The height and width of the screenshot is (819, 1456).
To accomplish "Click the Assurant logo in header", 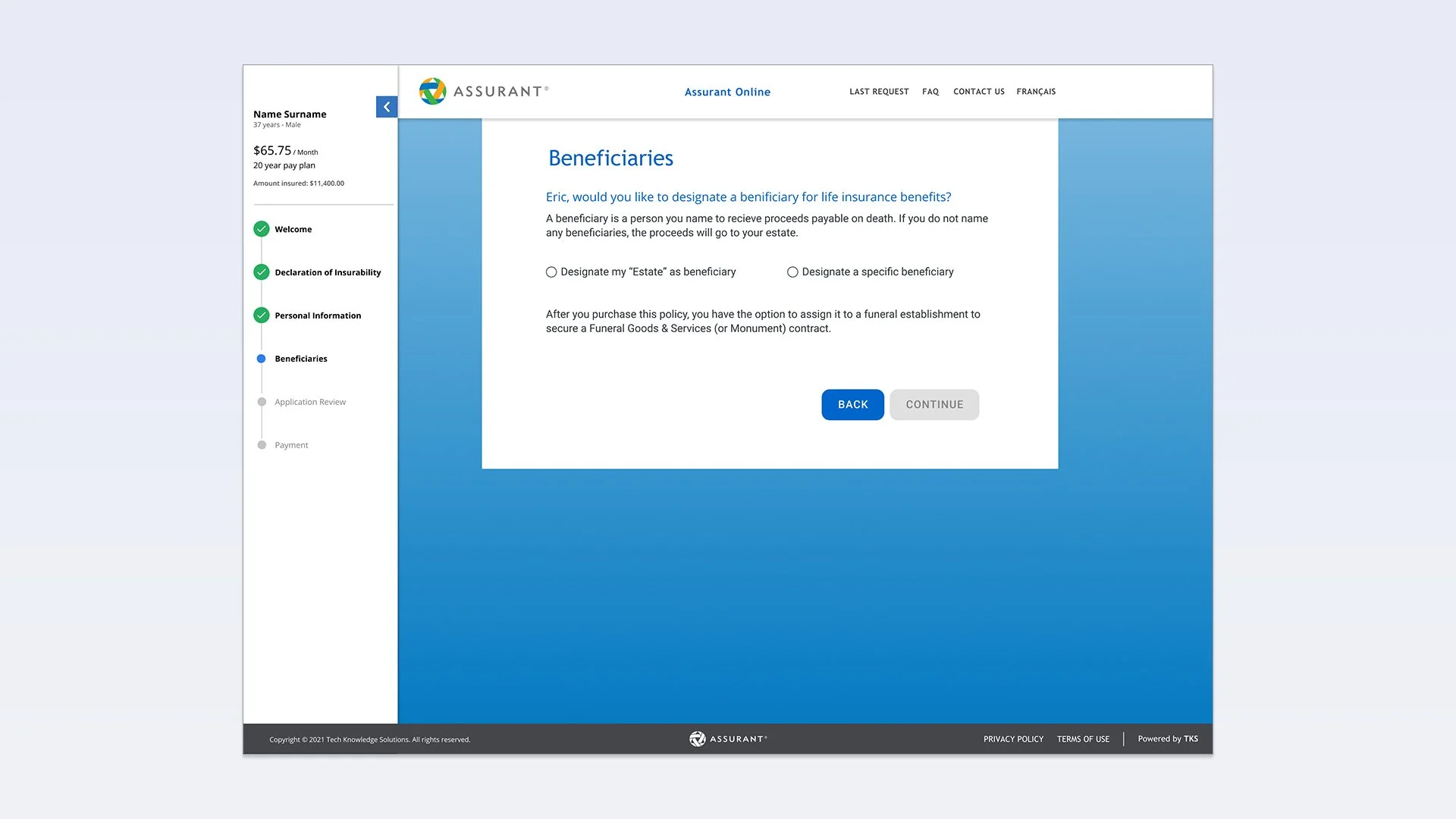I will coord(484,92).
